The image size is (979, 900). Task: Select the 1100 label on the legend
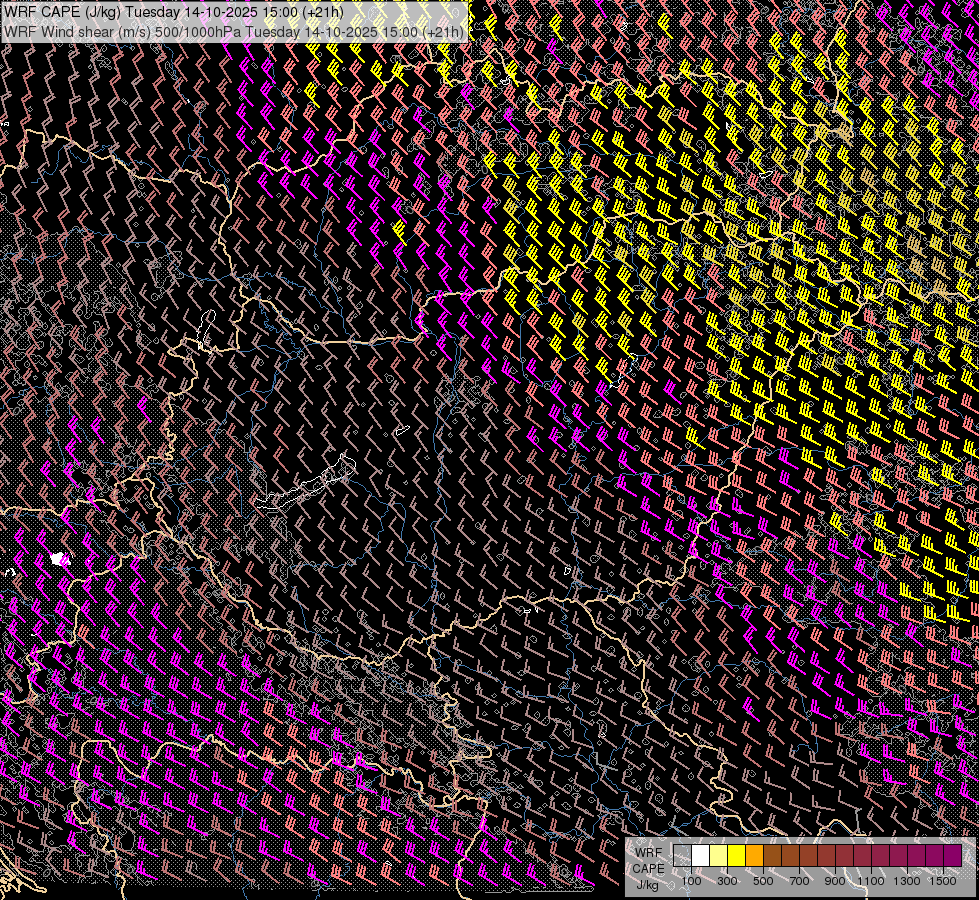871,881
